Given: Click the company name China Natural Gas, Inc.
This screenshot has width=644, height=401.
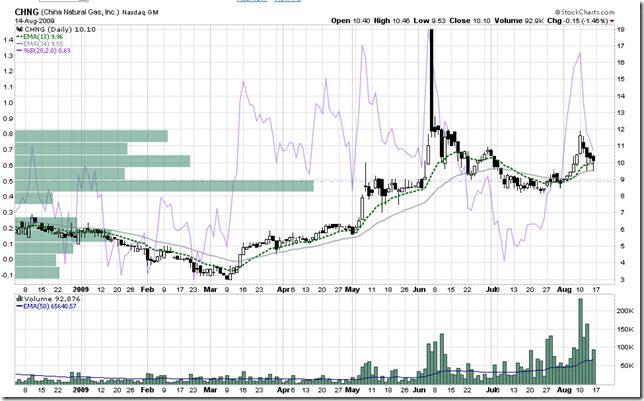Looking at the screenshot, I should coord(81,12).
